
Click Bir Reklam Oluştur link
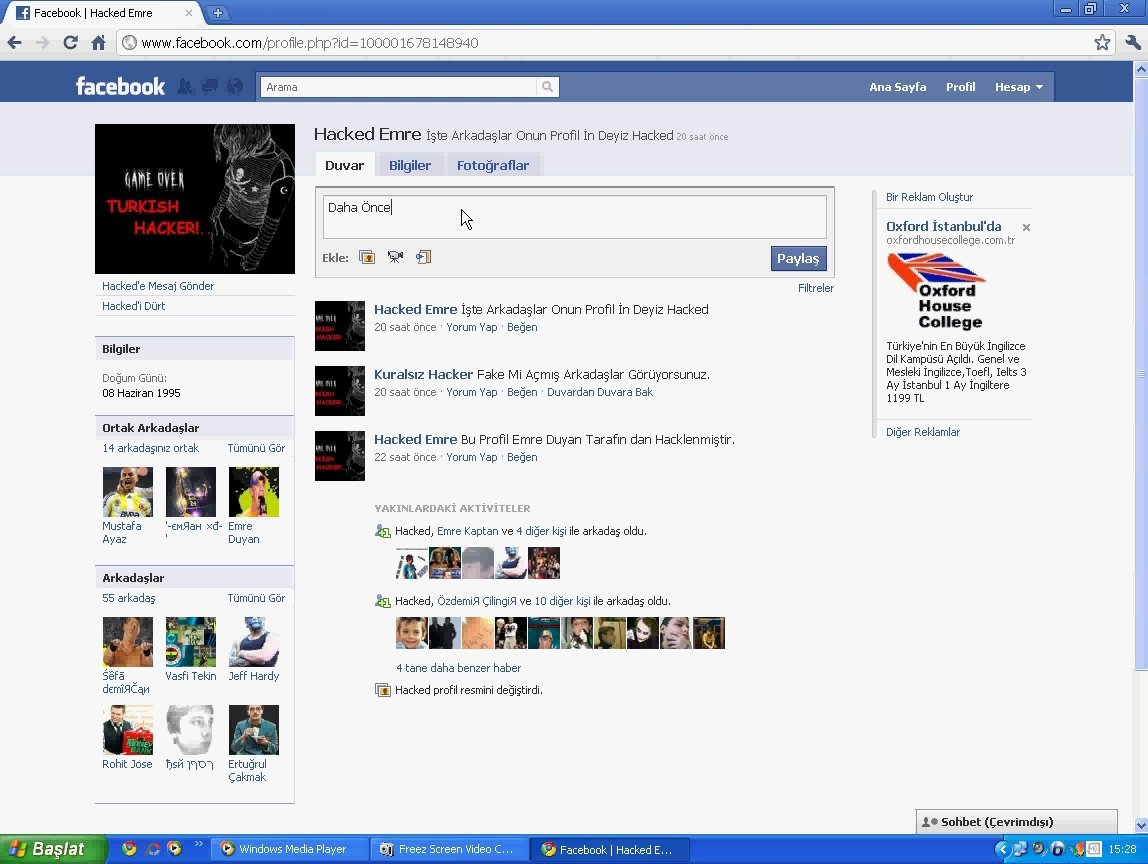929,197
